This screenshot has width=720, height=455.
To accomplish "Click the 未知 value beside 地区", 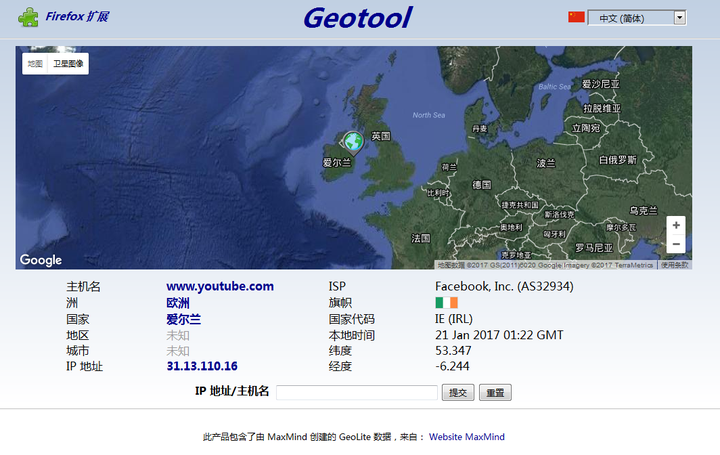I will [x=178, y=335].
